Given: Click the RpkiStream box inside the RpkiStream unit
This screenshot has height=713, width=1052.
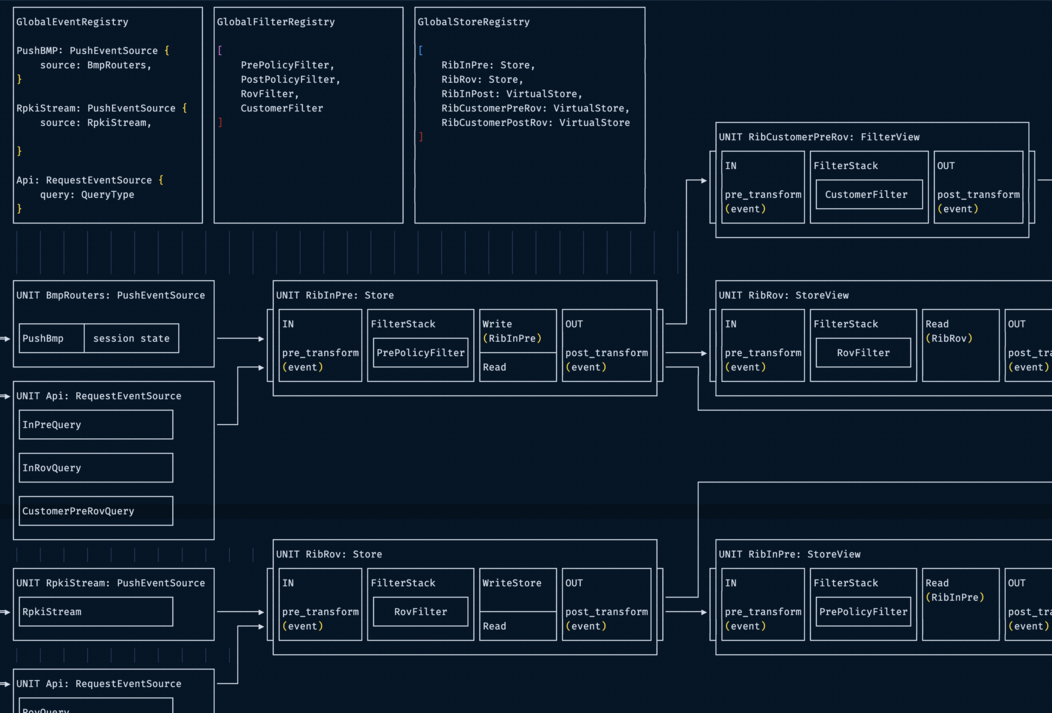Looking at the screenshot, I should (96, 612).
